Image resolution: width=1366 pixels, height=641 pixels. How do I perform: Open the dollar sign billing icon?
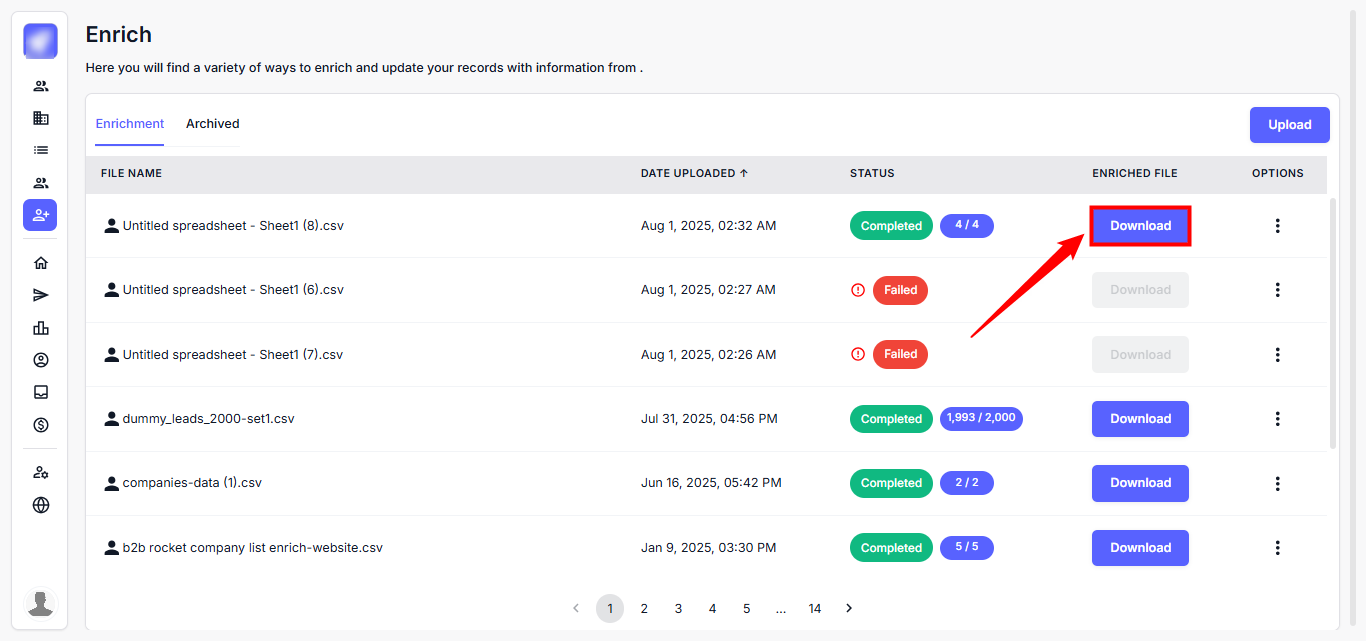tap(41, 425)
